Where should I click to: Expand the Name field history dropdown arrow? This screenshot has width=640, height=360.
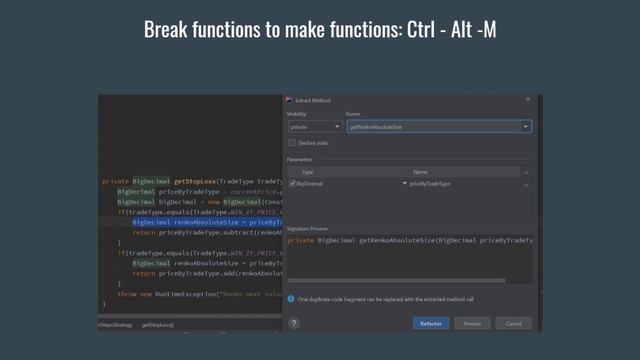click(x=526, y=127)
